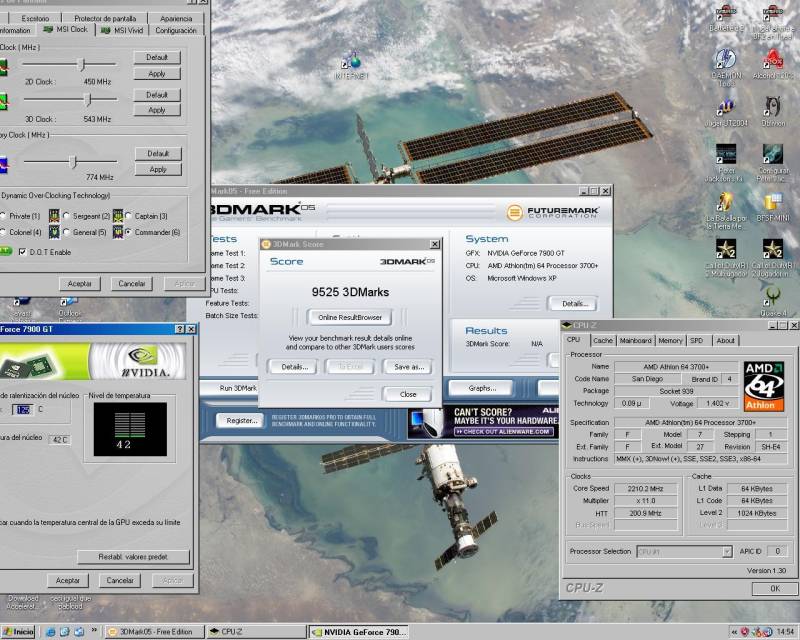Open Internet Explorer from quick launch
The width and height of the screenshot is (800, 640).
50,632
